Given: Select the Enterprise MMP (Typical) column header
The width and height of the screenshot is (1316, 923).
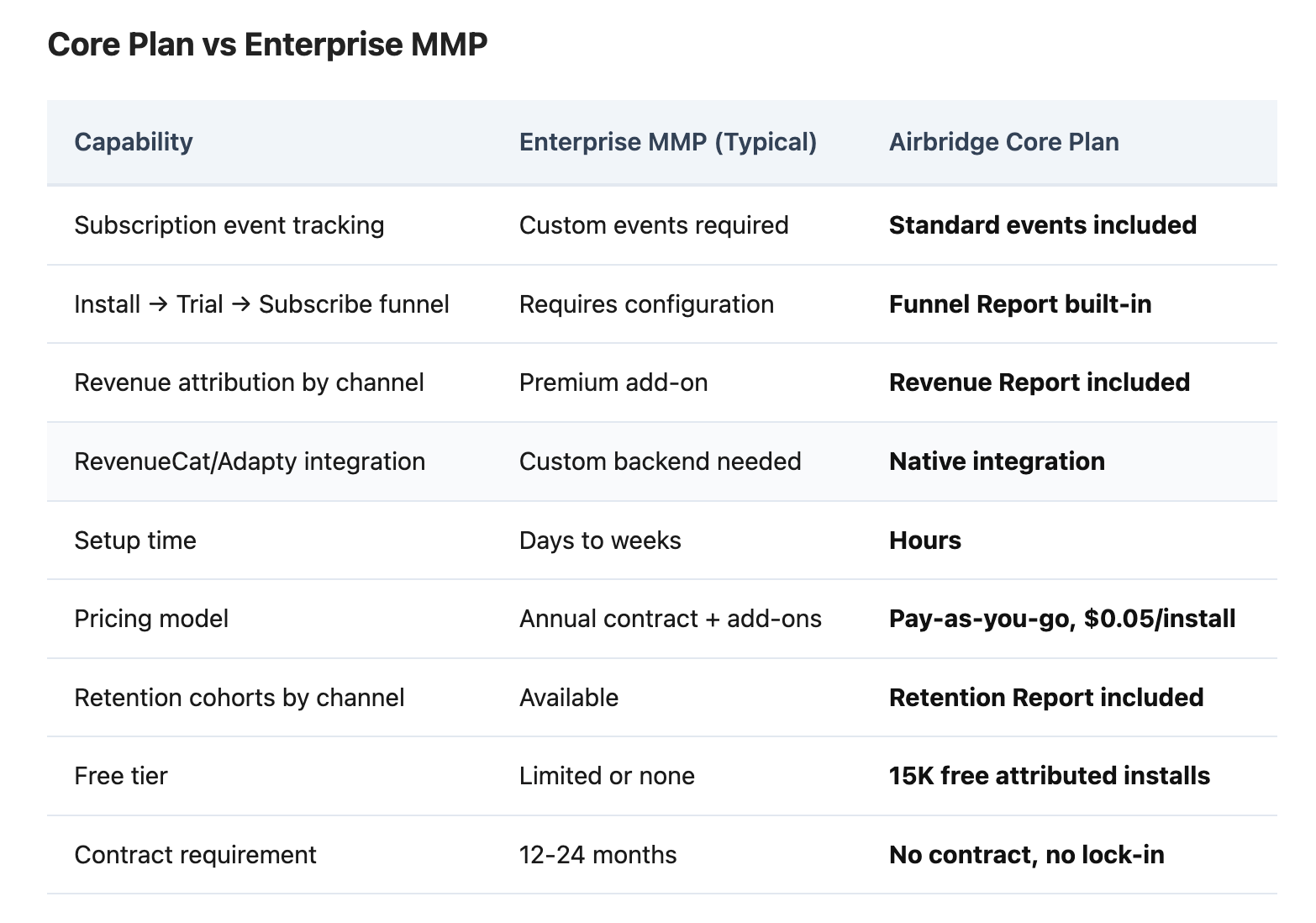Looking at the screenshot, I should 667,142.
